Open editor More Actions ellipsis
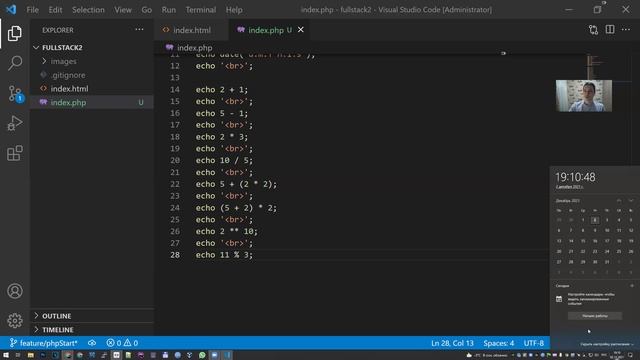This screenshot has width=640, height=360. point(626,29)
